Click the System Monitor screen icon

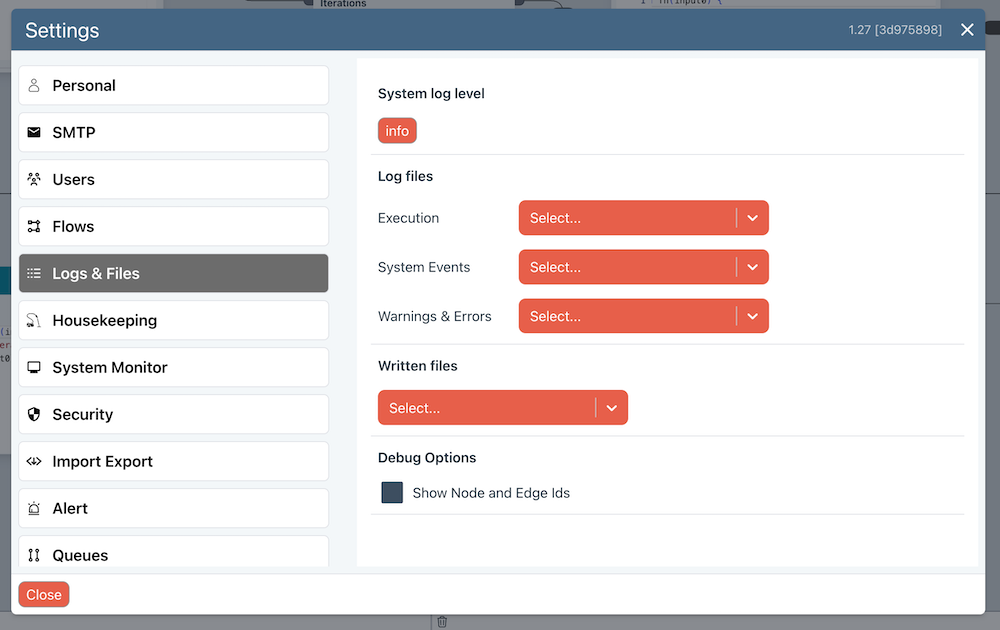tap(34, 368)
